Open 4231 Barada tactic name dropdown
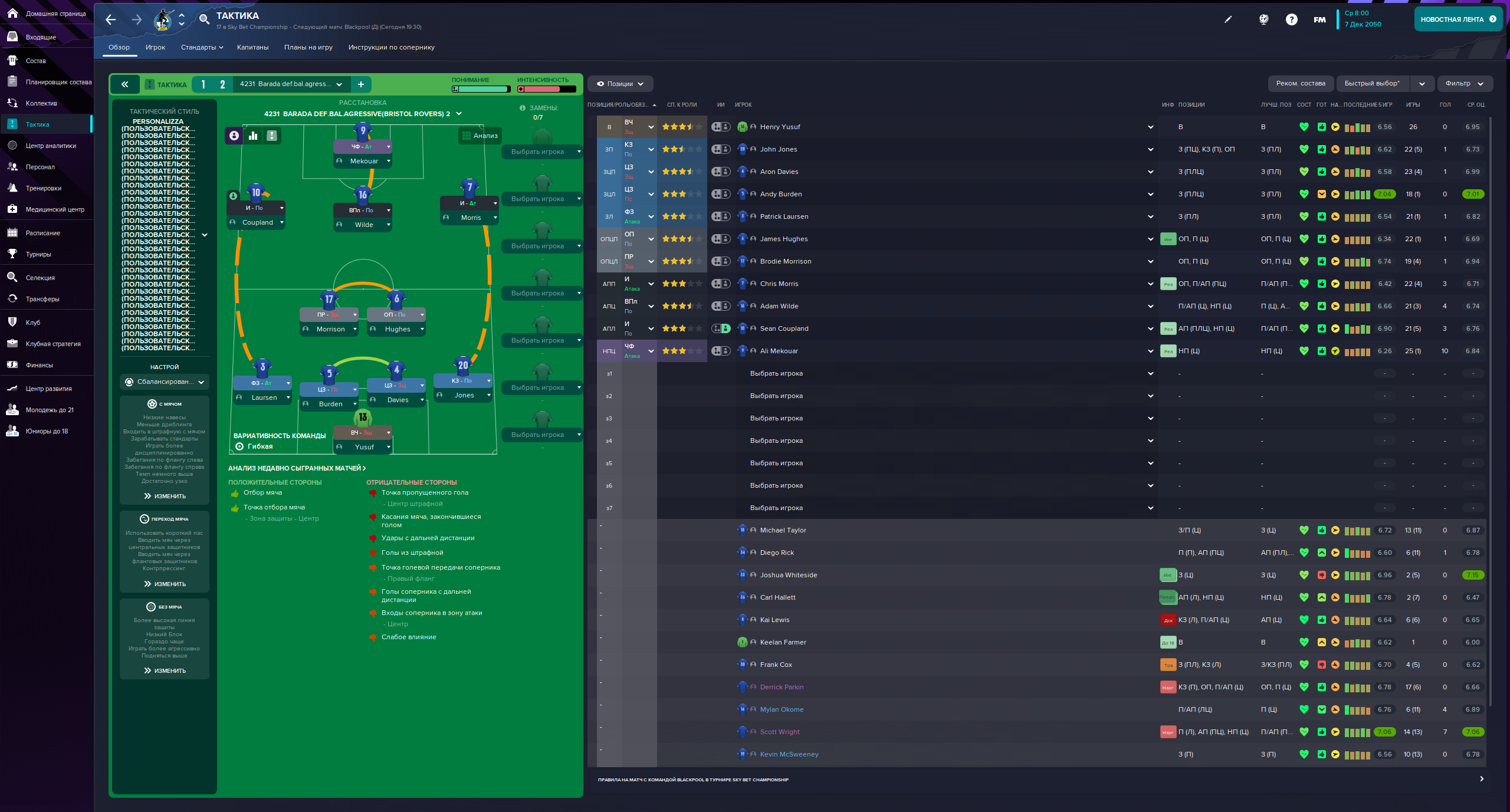 click(x=291, y=84)
